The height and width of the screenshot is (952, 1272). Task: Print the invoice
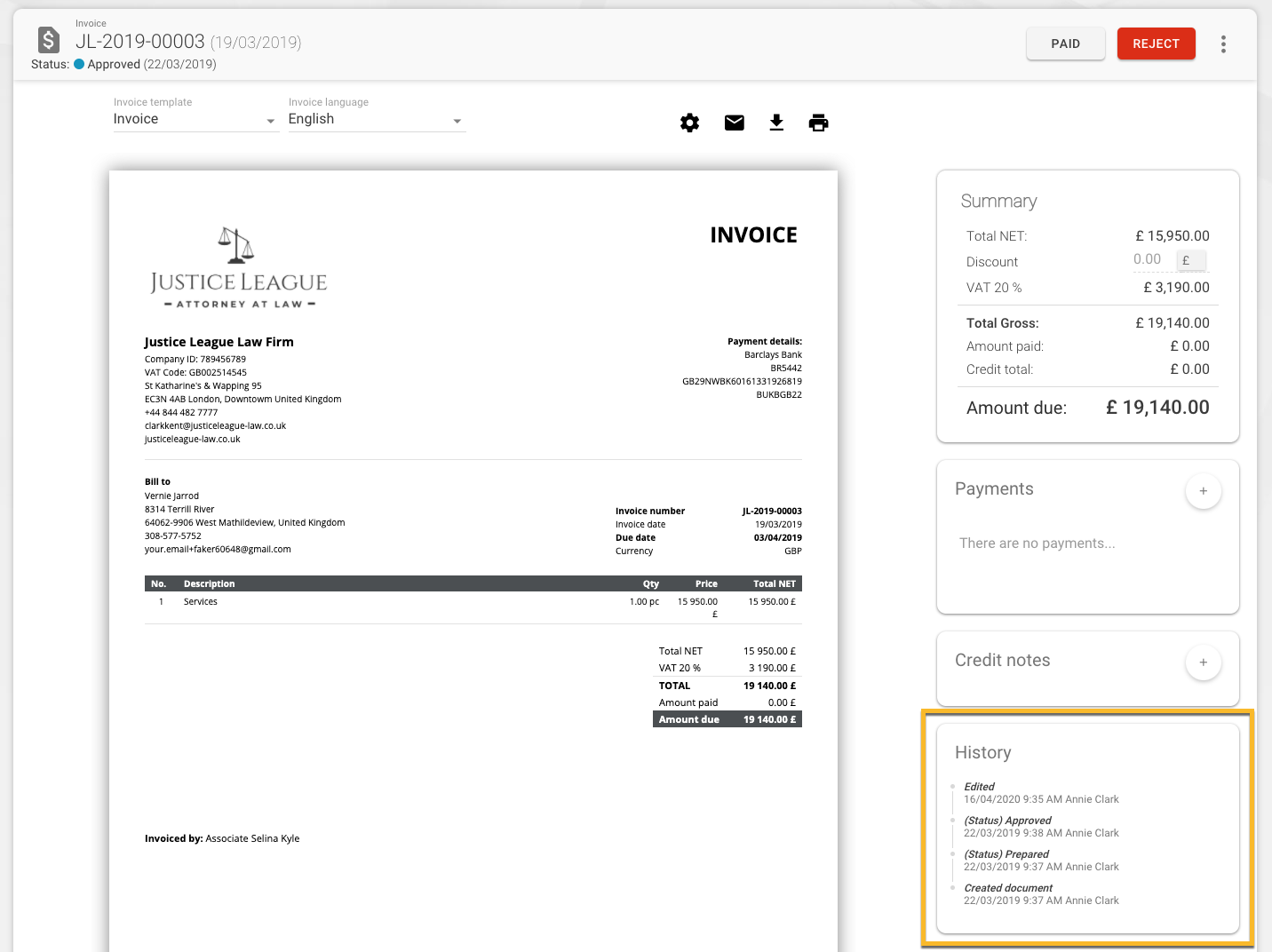pos(818,123)
